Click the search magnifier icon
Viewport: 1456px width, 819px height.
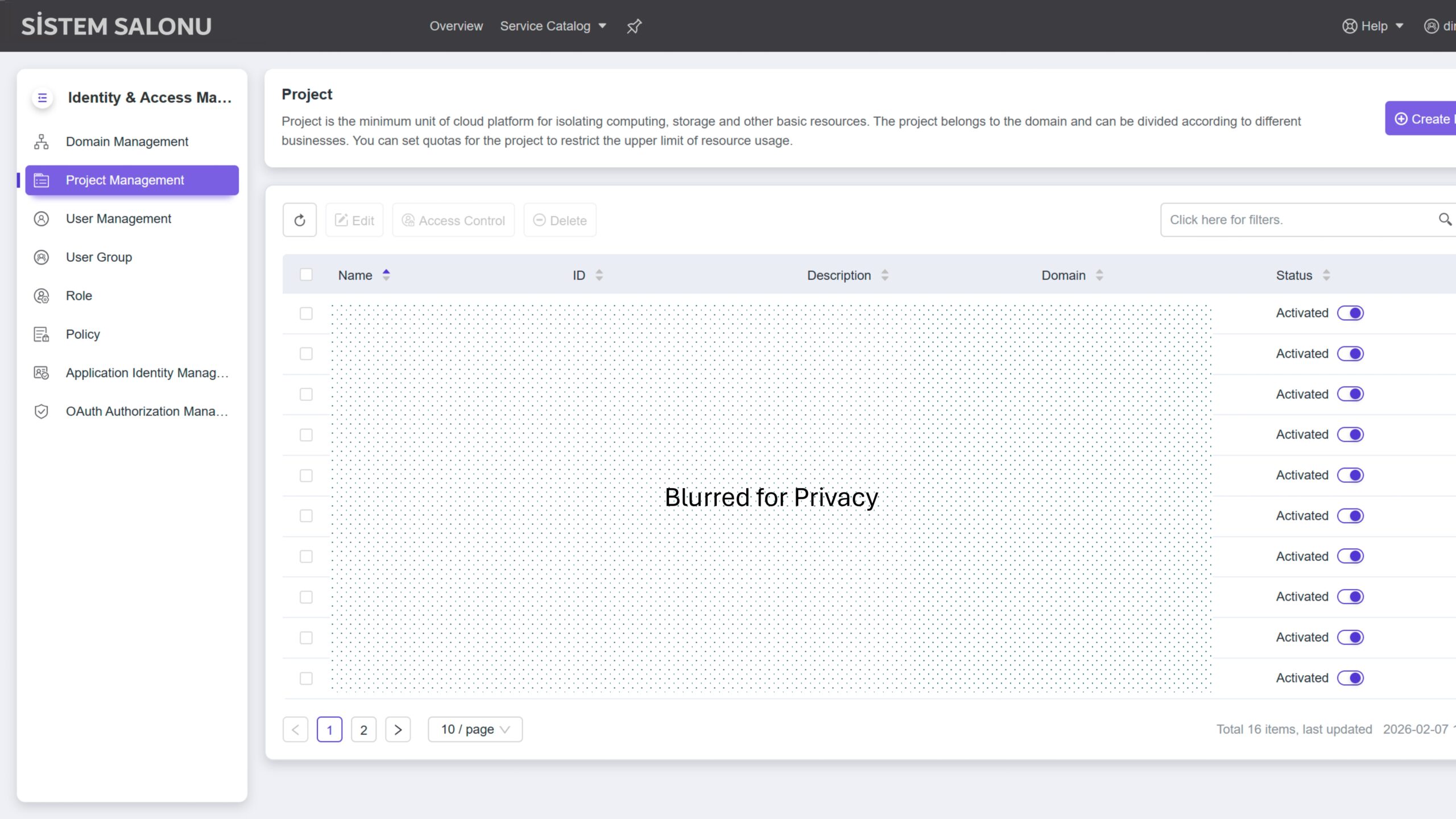point(1445,220)
